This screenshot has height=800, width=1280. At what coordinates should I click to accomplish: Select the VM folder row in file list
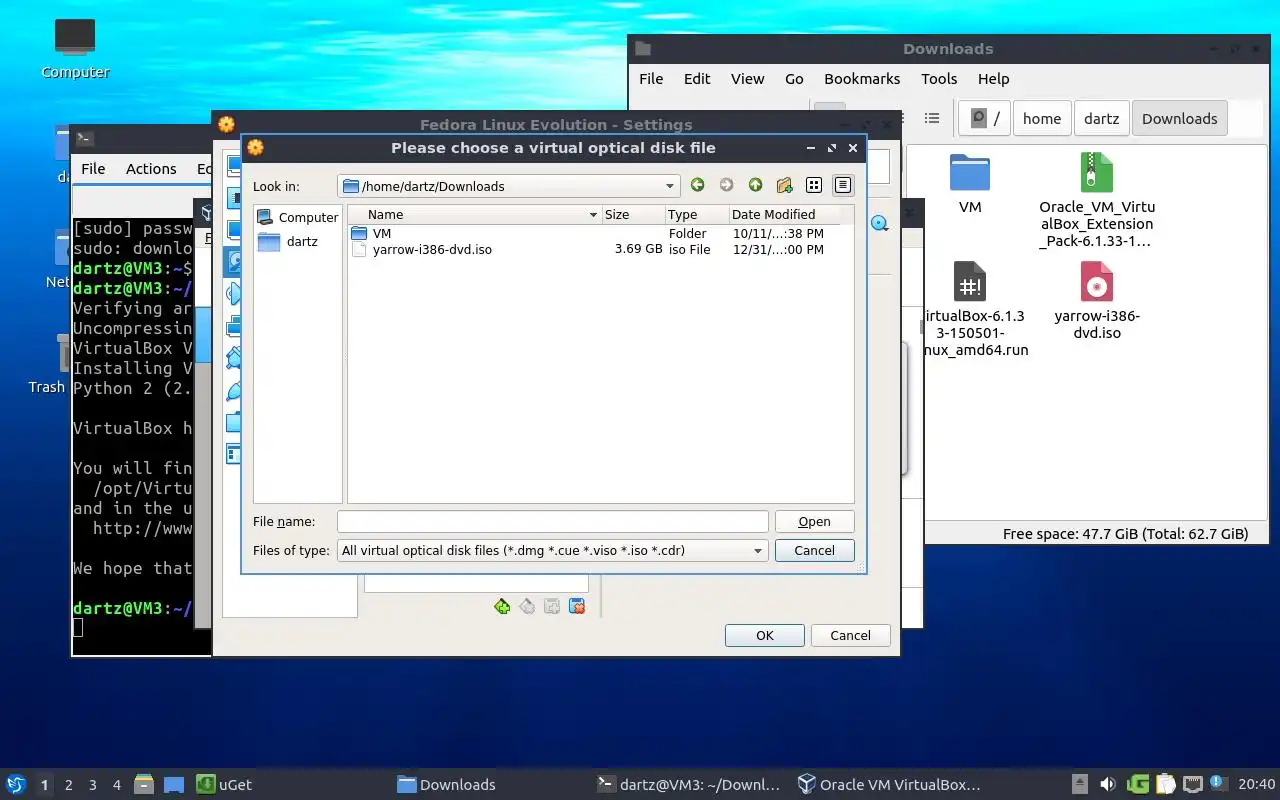coord(600,233)
